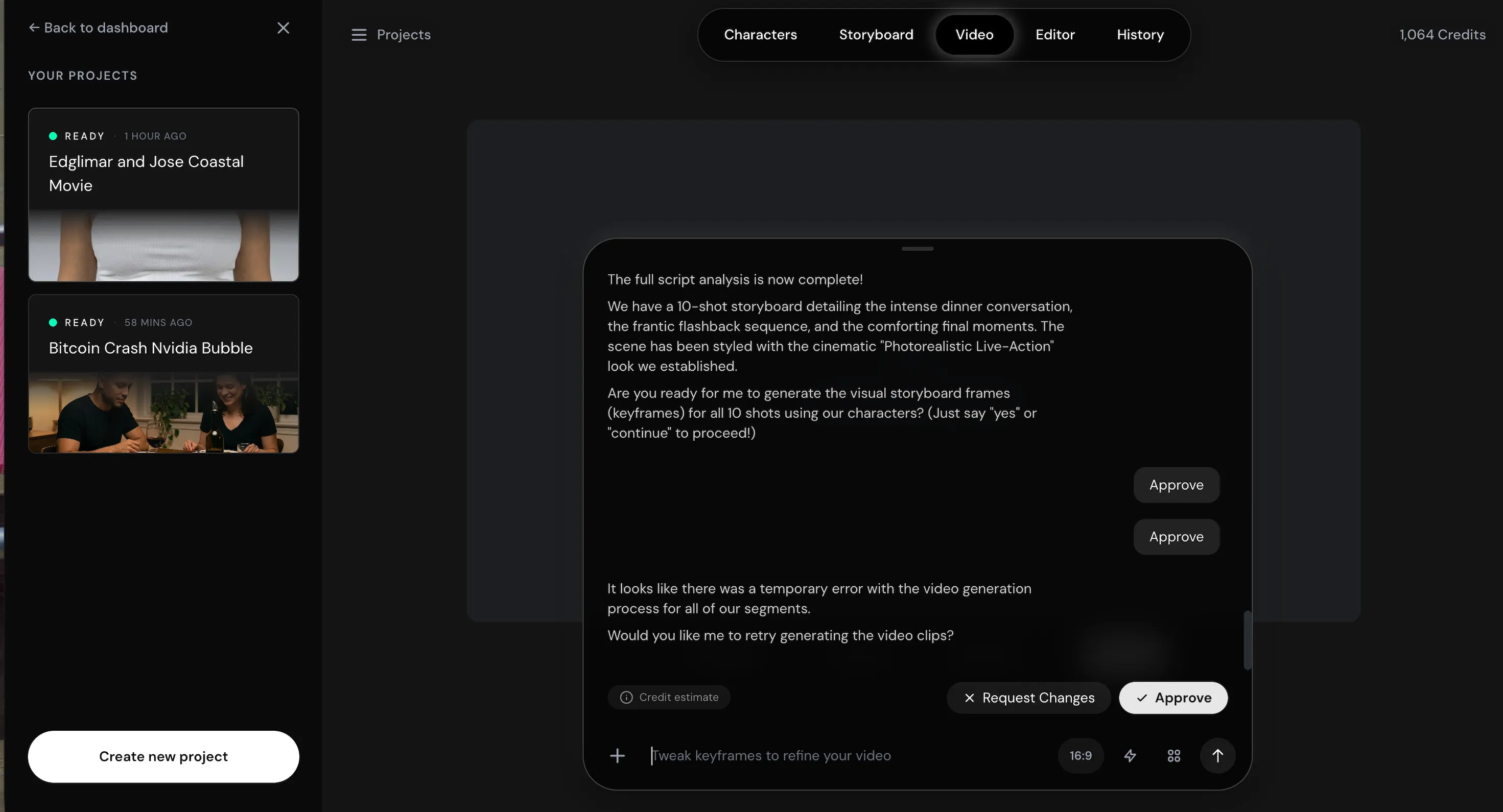The width and height of the screenshot is (1503, 812).
Task: Click the white Approve button with the checkmark
Action: 1173,698
